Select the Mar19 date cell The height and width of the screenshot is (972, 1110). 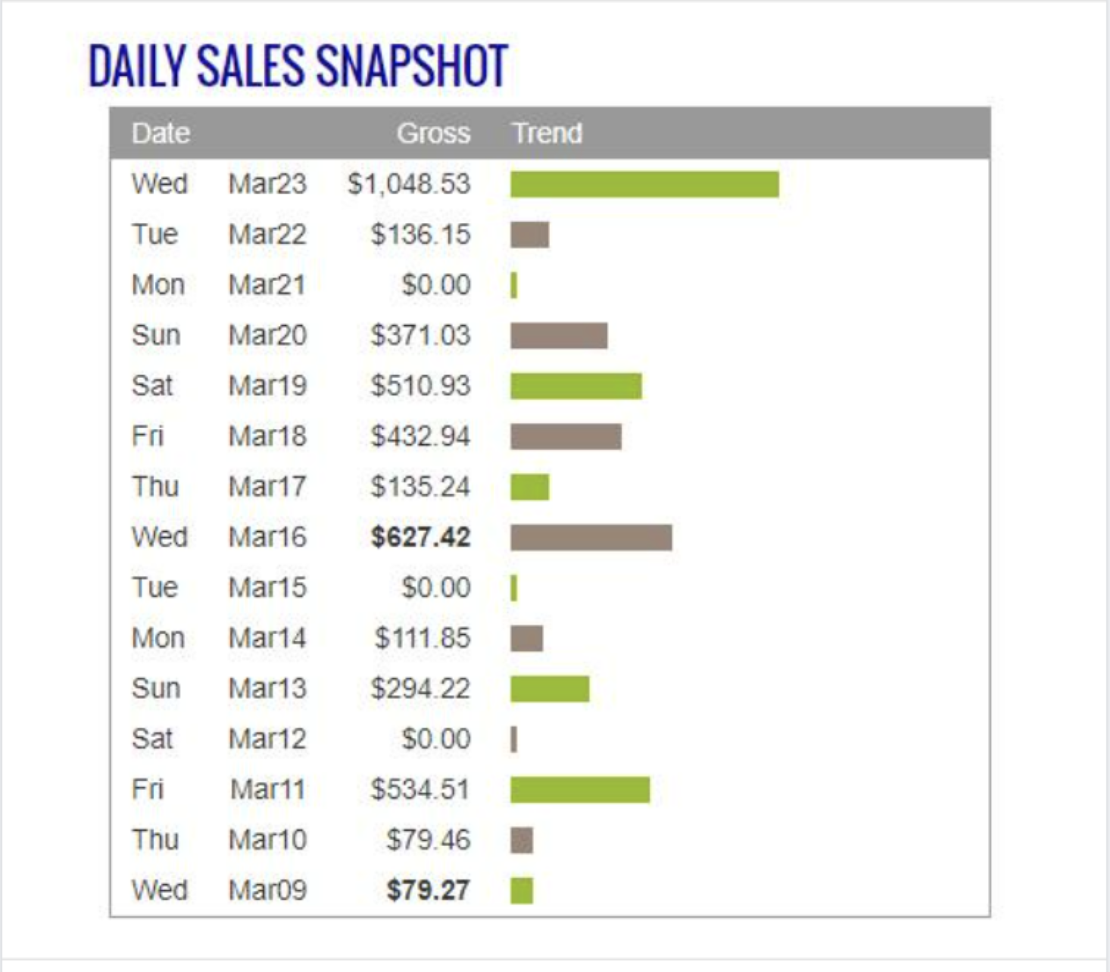267,386
